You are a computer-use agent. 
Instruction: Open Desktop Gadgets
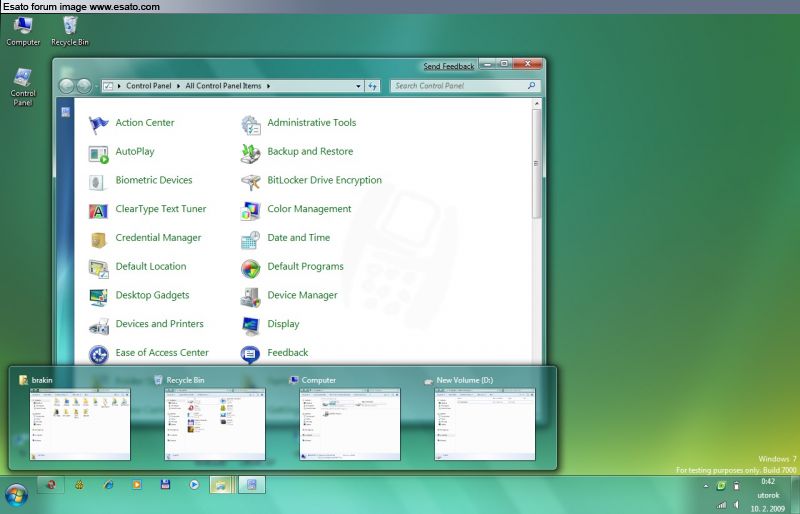click(x=152, y=296)
